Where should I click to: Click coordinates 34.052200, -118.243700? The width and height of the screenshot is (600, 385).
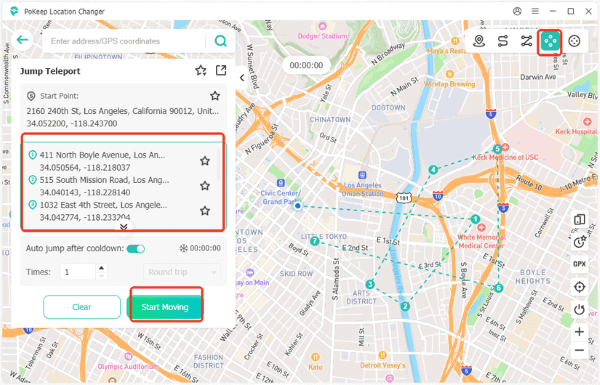click(72, 124)
